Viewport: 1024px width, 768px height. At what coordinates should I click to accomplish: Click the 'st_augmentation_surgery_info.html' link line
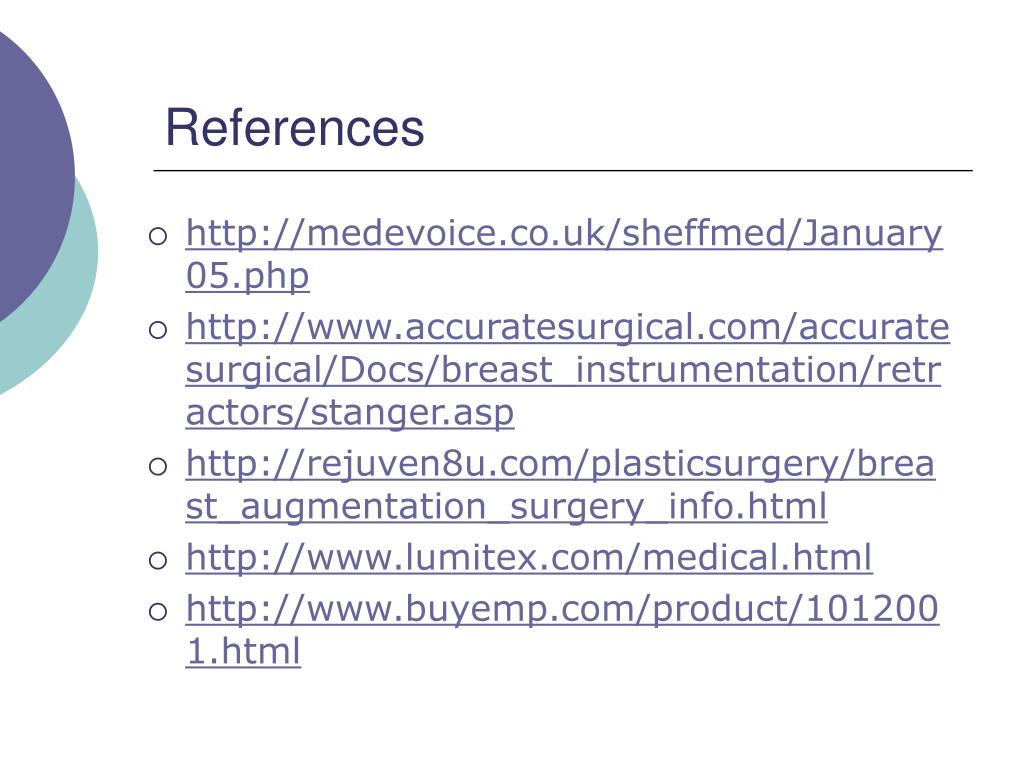click(x=506, y=507)
